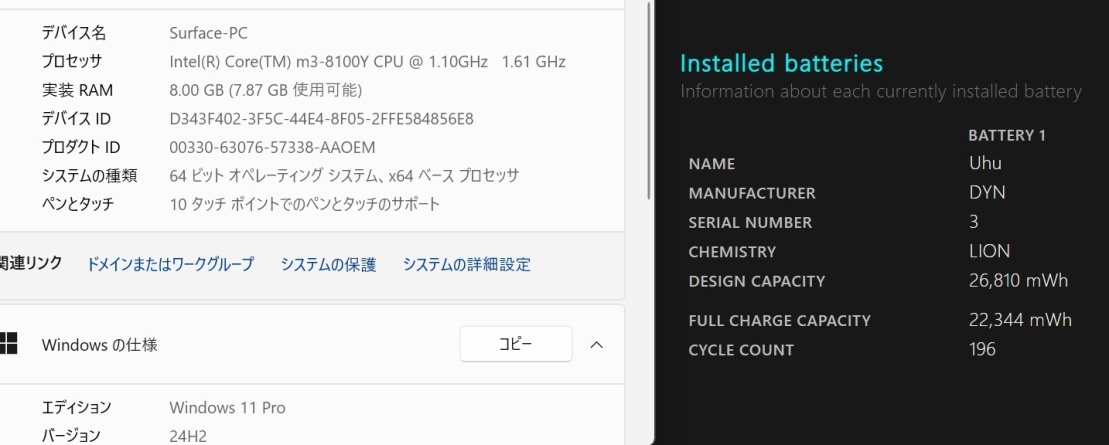Image resolution: width=1109 pixels, height=445 pixels.
Task: Select the product ID 00330-63076-57338-AAOEM
Action: click(272, 147)
